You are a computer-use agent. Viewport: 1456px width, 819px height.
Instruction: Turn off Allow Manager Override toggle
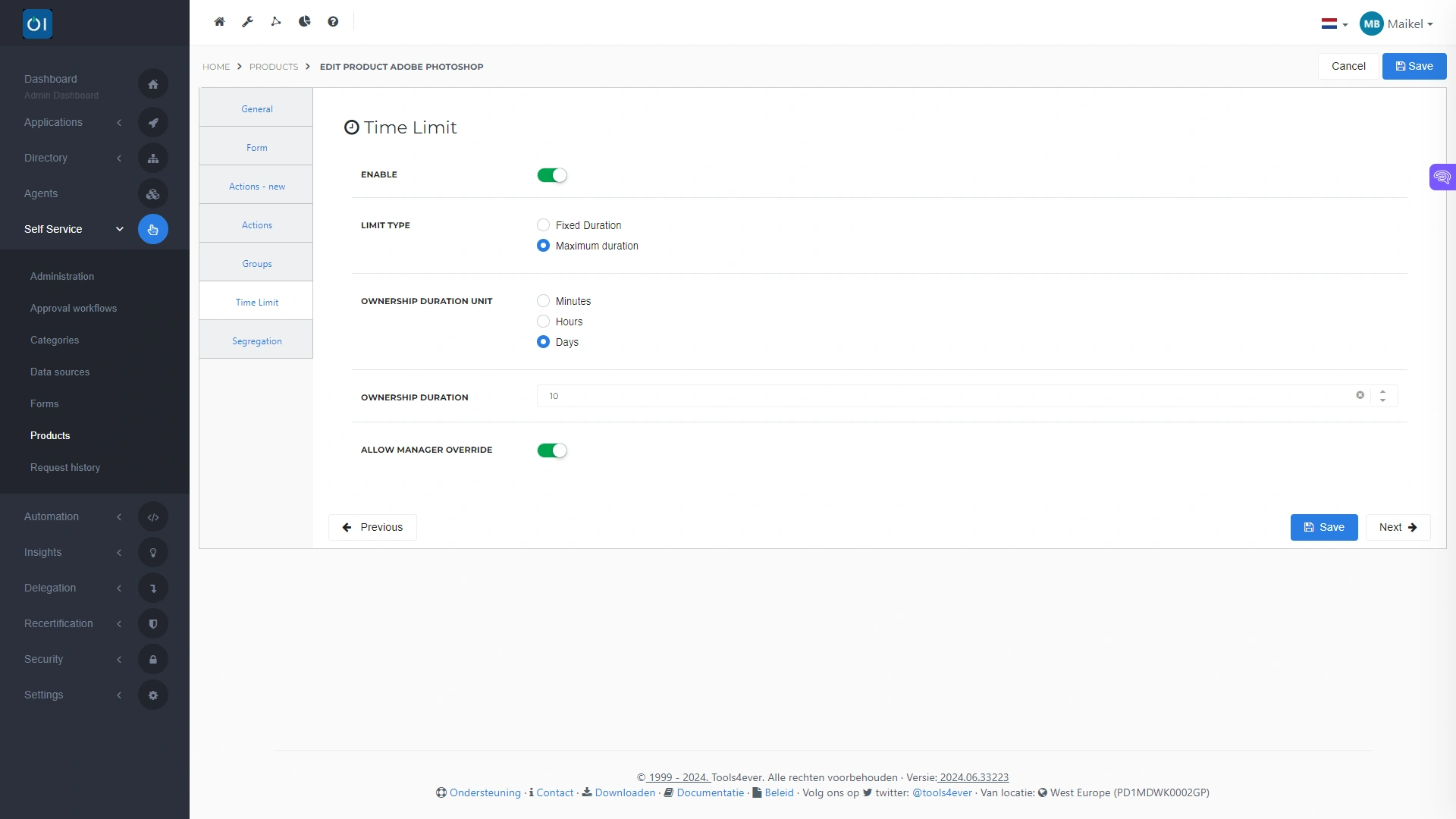tap(552, 450)
